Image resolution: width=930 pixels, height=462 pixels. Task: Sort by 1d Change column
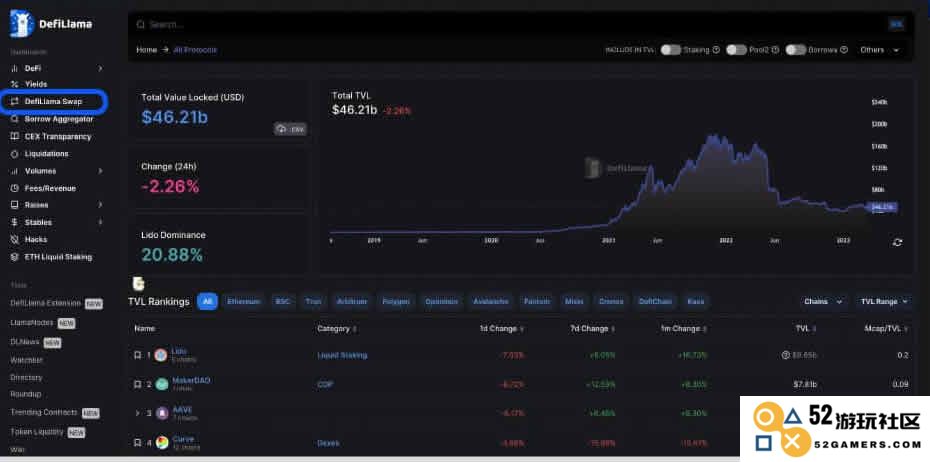(502, 329)
